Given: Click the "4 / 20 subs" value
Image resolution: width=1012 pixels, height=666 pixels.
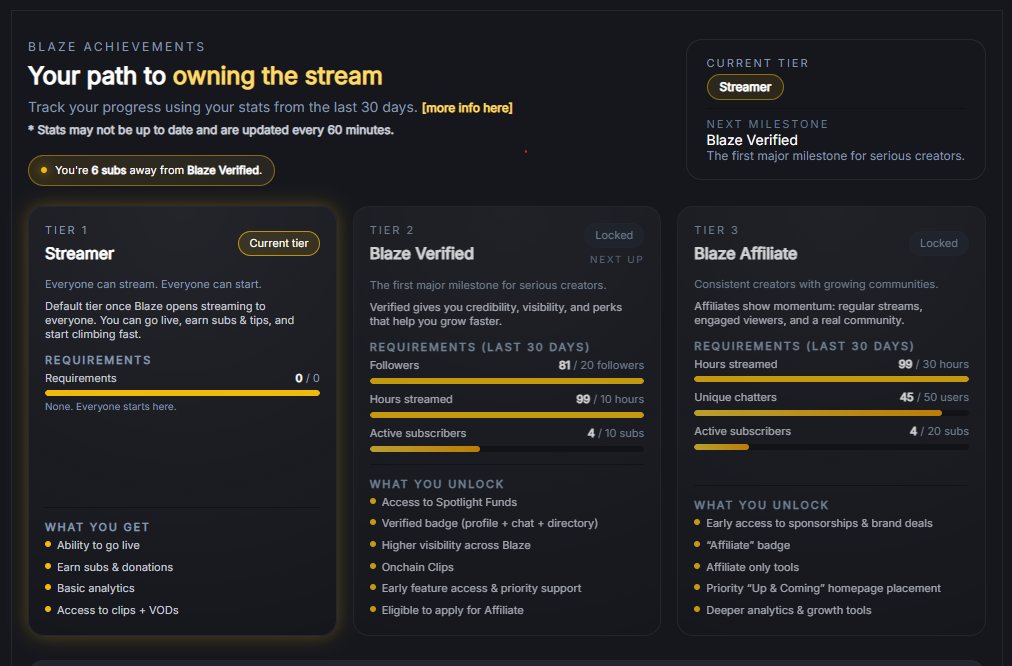Looking at the screenshot, I should click(938, 431).
